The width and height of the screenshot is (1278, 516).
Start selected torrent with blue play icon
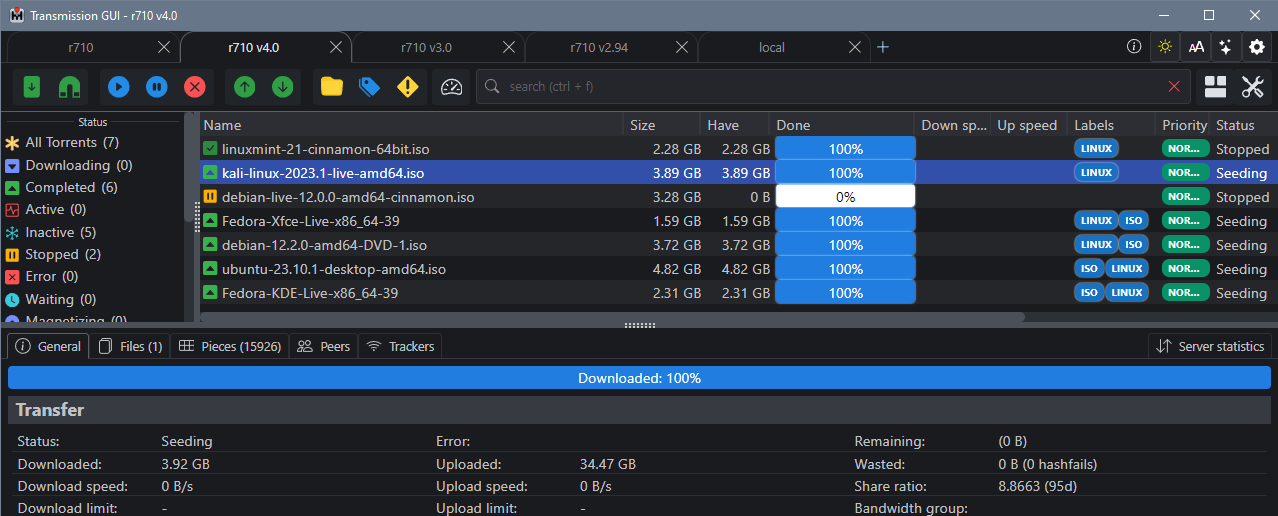pos(119,87)
